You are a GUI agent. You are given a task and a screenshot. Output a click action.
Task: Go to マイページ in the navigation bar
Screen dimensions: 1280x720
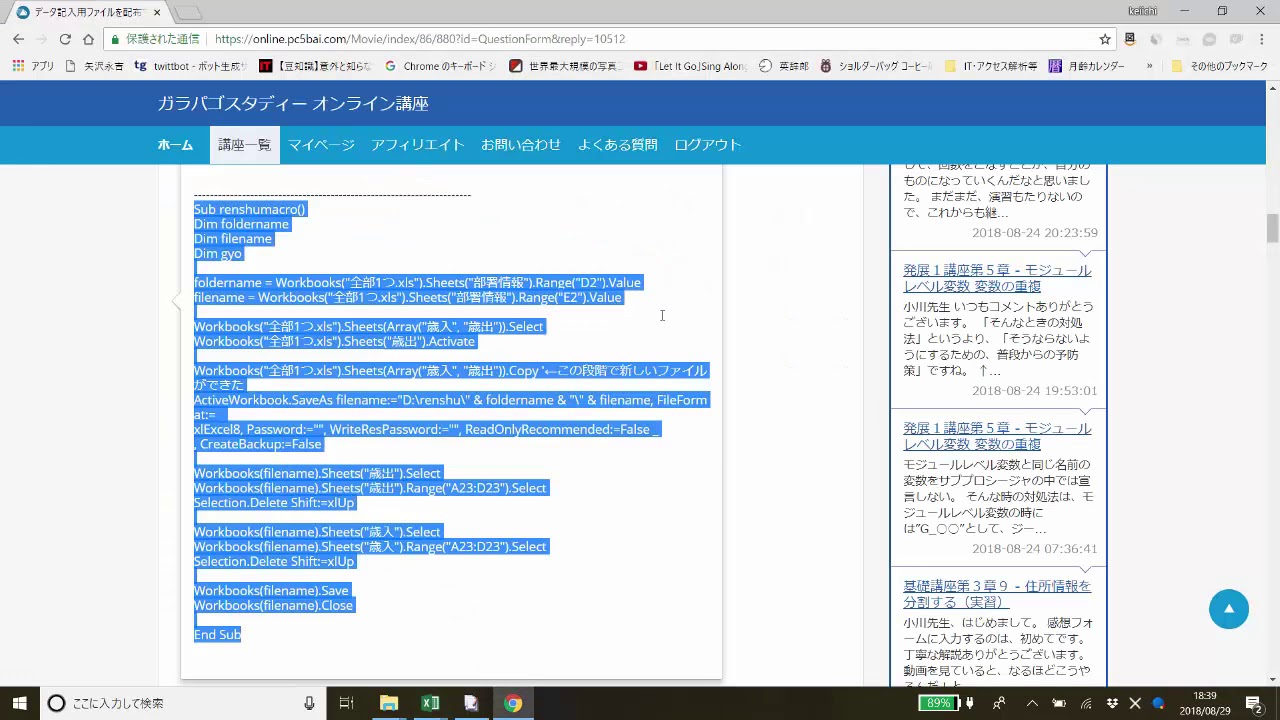pyautogui.click(x=321, y=145)
